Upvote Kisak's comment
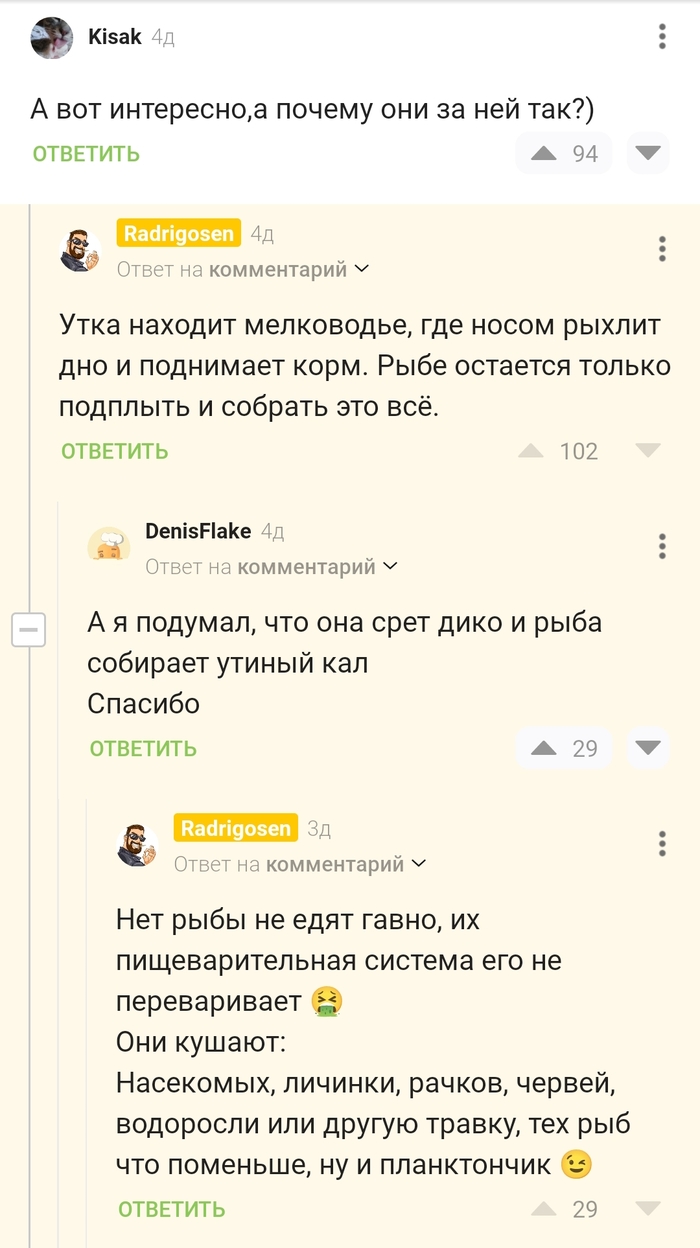The image size is (700, 1248). [544, 153]
